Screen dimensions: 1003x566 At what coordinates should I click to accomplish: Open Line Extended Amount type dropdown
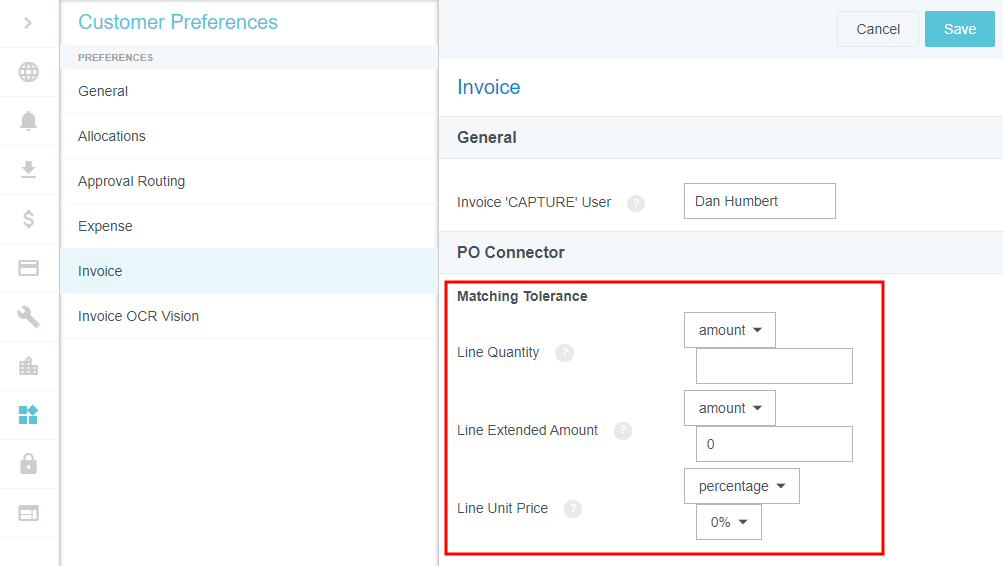(730, 408)
